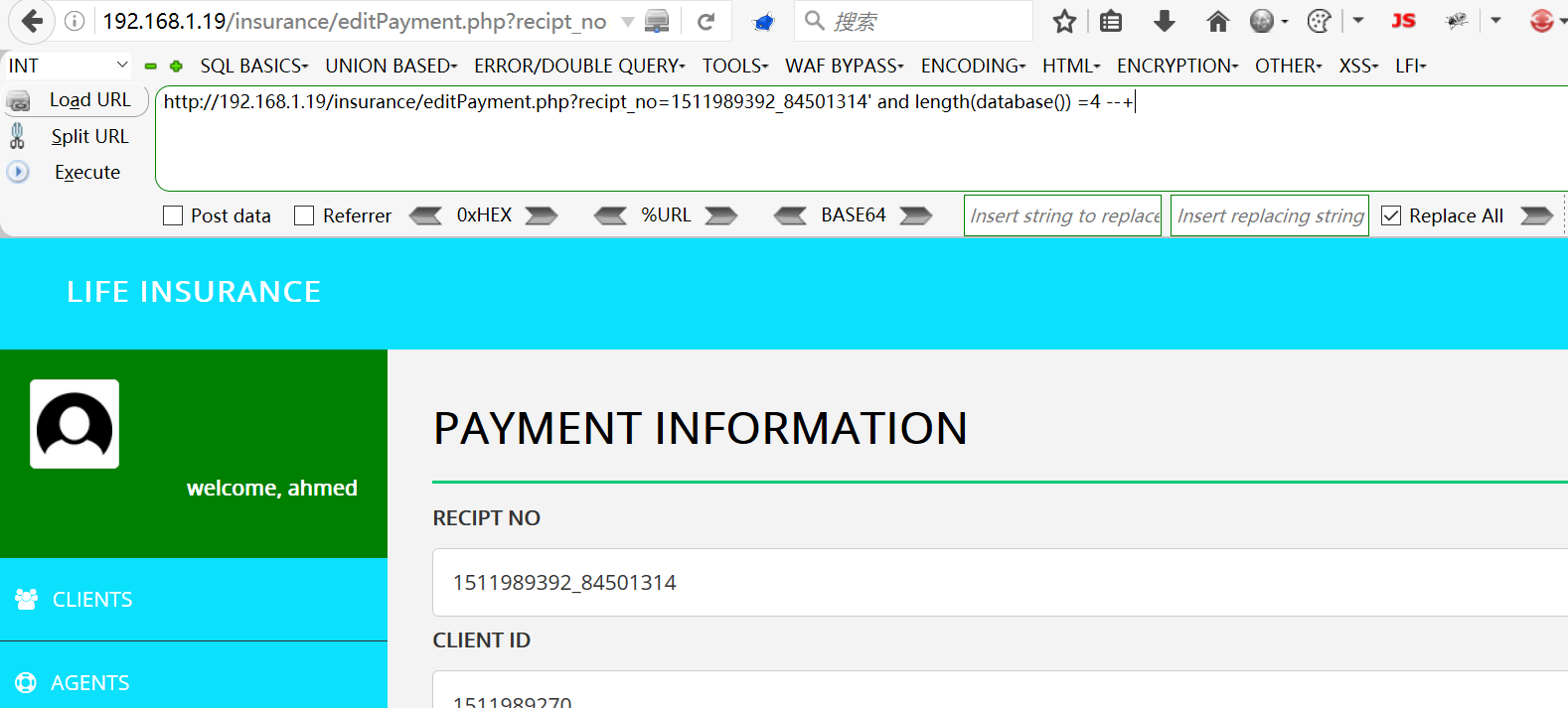Screen dimensions: 1568x708
Task: Click the green plus HackBar icon
Action: 176,67
